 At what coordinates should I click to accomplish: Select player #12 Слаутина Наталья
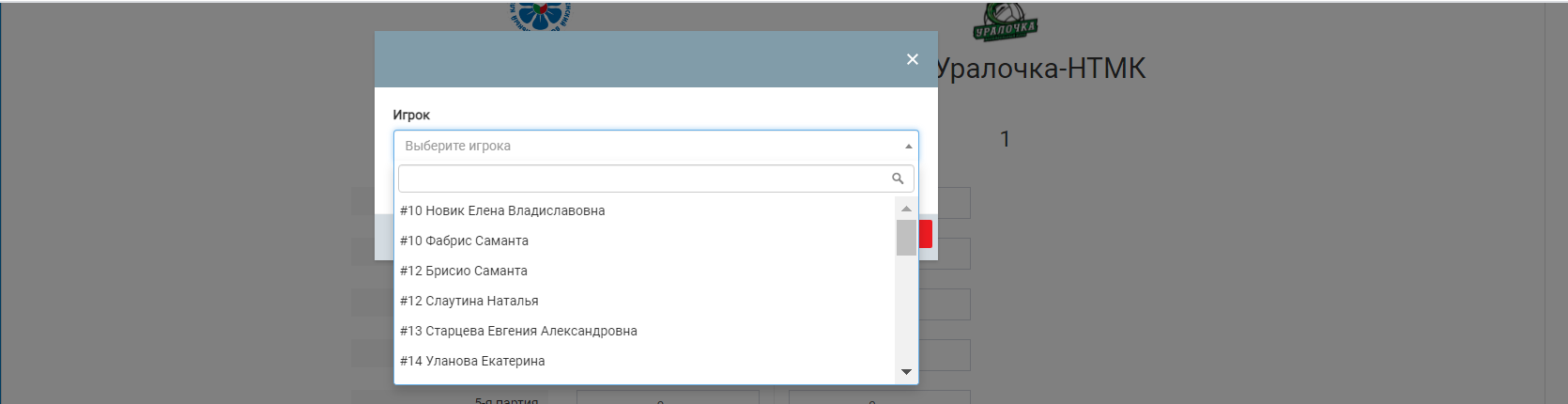(x=469, y=301)
